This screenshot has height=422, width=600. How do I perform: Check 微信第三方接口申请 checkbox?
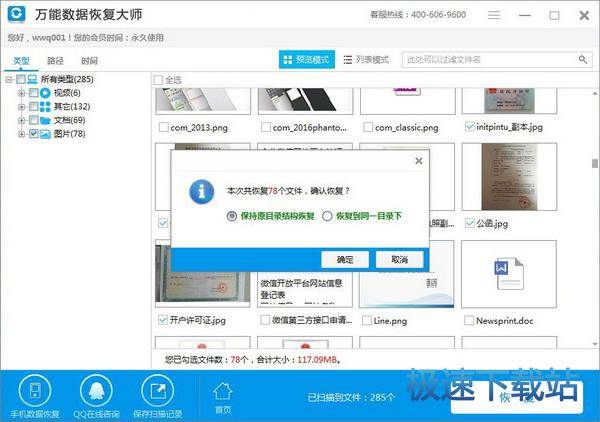click(x=265, y=319)
